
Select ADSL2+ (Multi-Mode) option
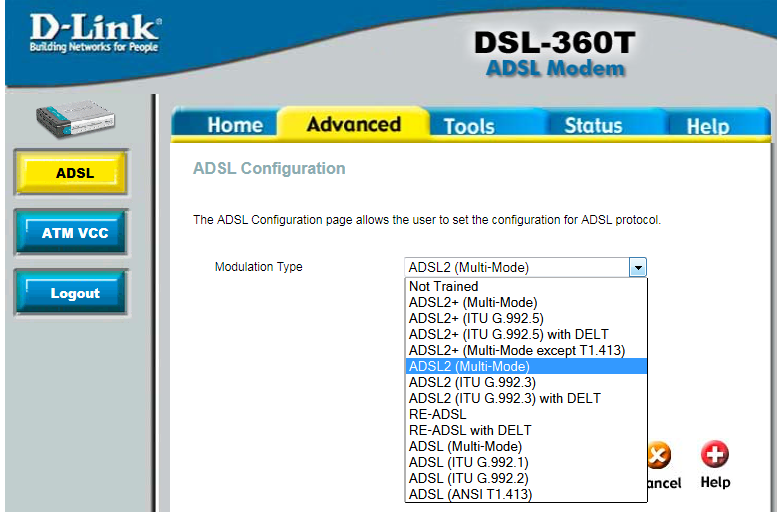526,302
